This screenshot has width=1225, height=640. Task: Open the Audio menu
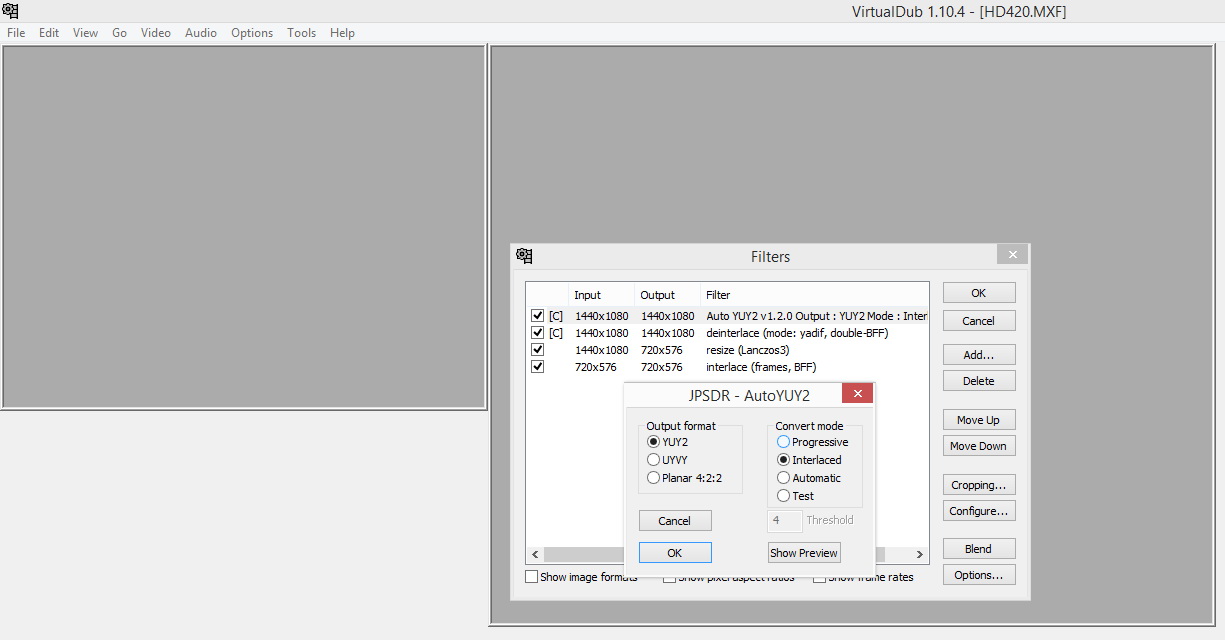pos(201,33)
